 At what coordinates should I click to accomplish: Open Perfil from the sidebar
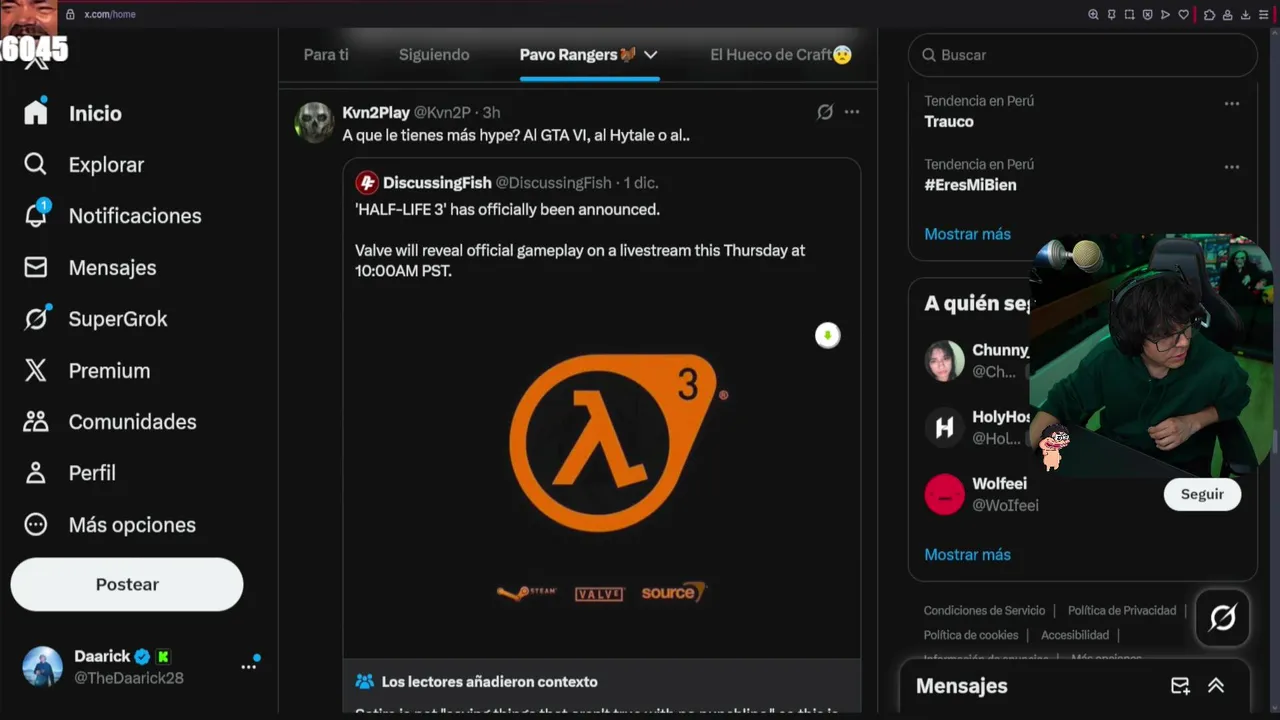[x=70, y=473]
